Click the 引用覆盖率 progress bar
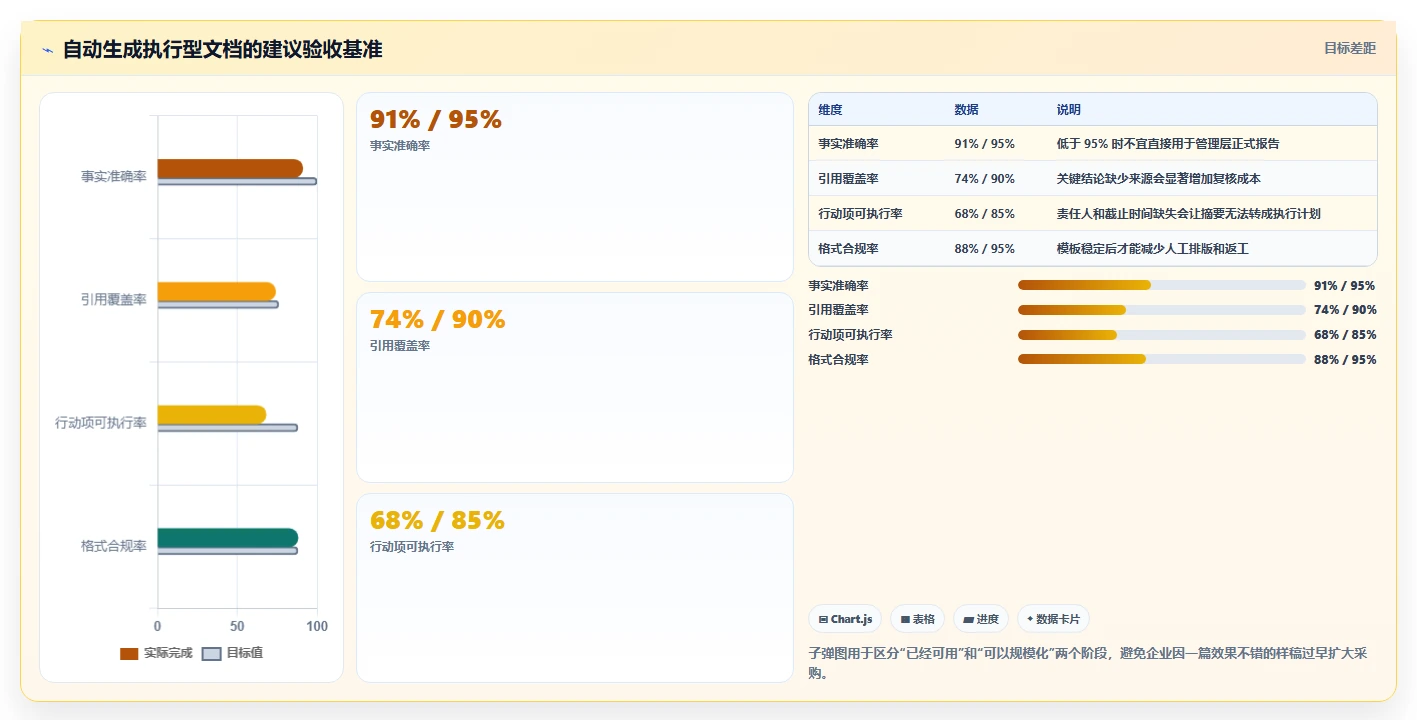Image resolution: width=1417 pixels, height=720 pixels. pos(1162,310)
